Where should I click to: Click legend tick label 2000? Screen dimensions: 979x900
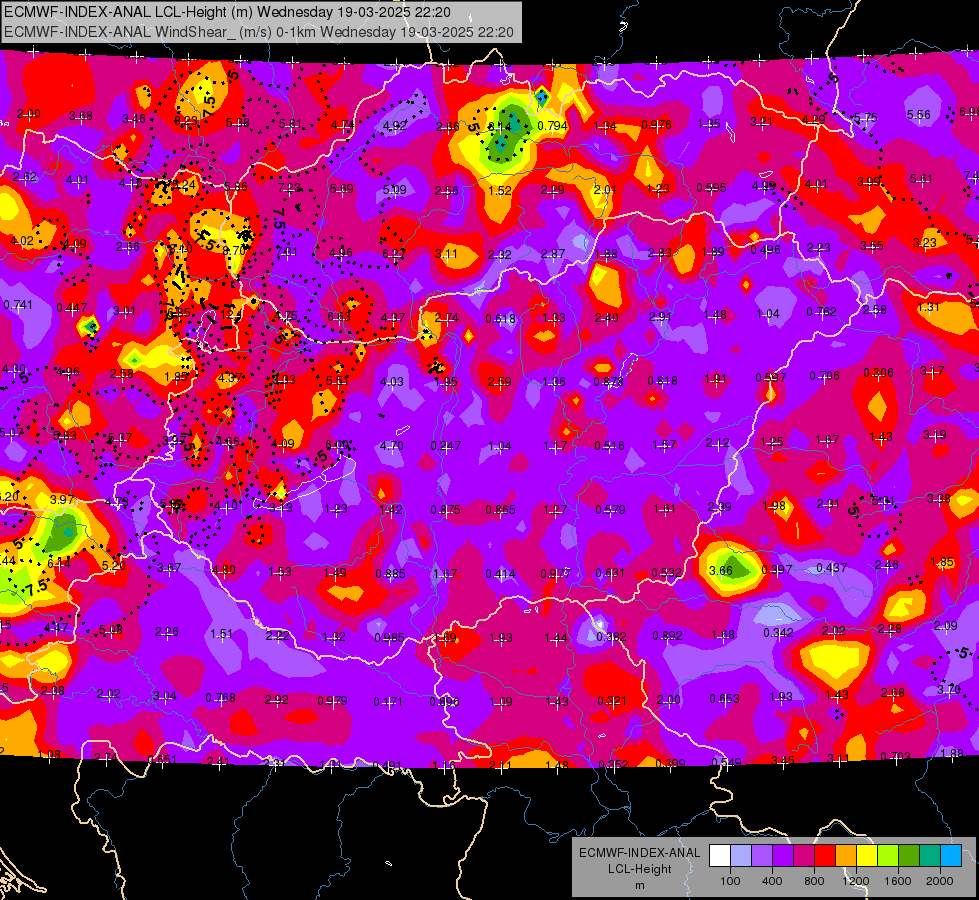[x=940, y=881]
